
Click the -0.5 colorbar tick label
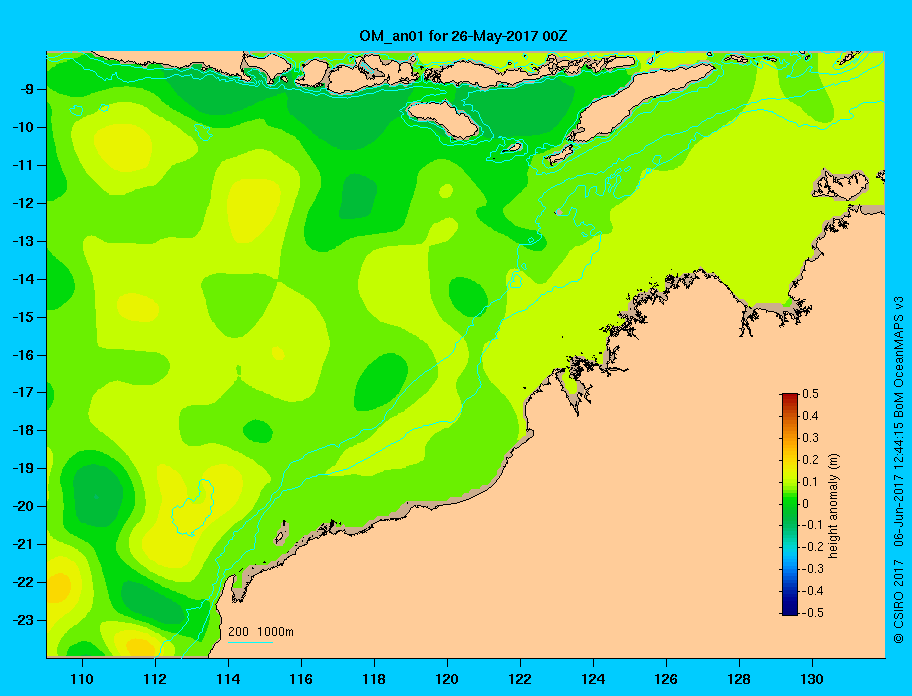point(812,613)
